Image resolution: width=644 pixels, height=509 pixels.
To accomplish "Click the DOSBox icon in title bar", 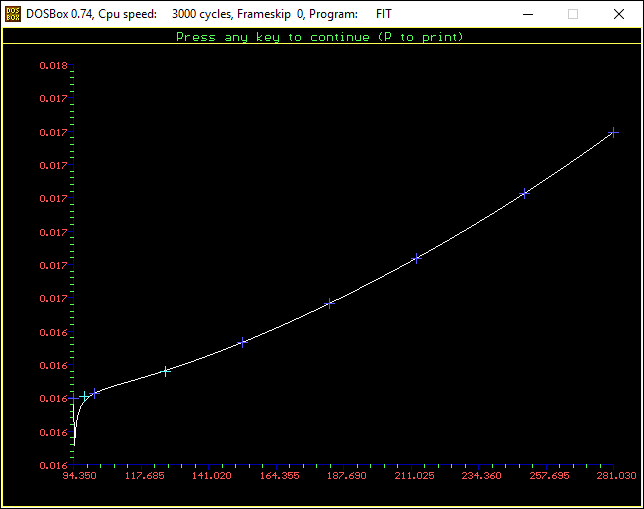I will 13,14.
